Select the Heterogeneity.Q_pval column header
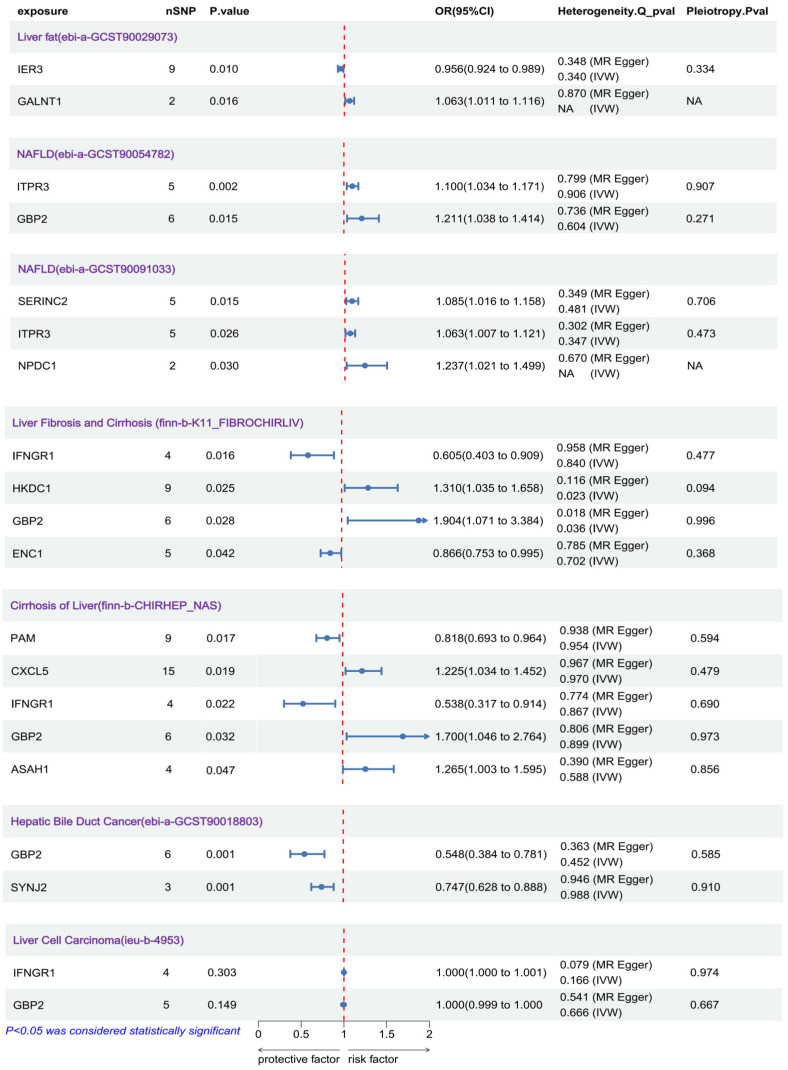This screenshot has width=788, height=1070. 616,11
